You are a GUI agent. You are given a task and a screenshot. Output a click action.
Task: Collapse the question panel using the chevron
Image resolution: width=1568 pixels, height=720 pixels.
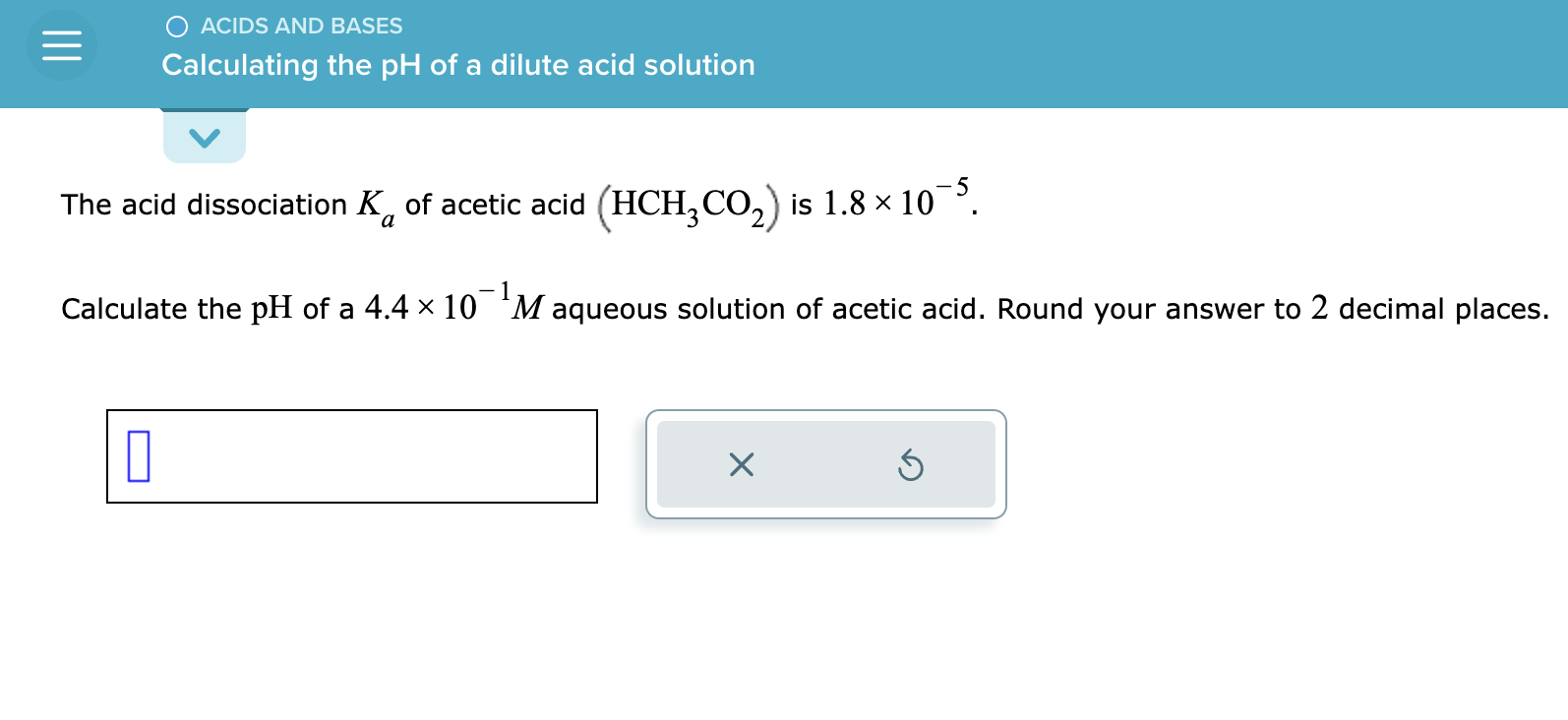point(204,137)
